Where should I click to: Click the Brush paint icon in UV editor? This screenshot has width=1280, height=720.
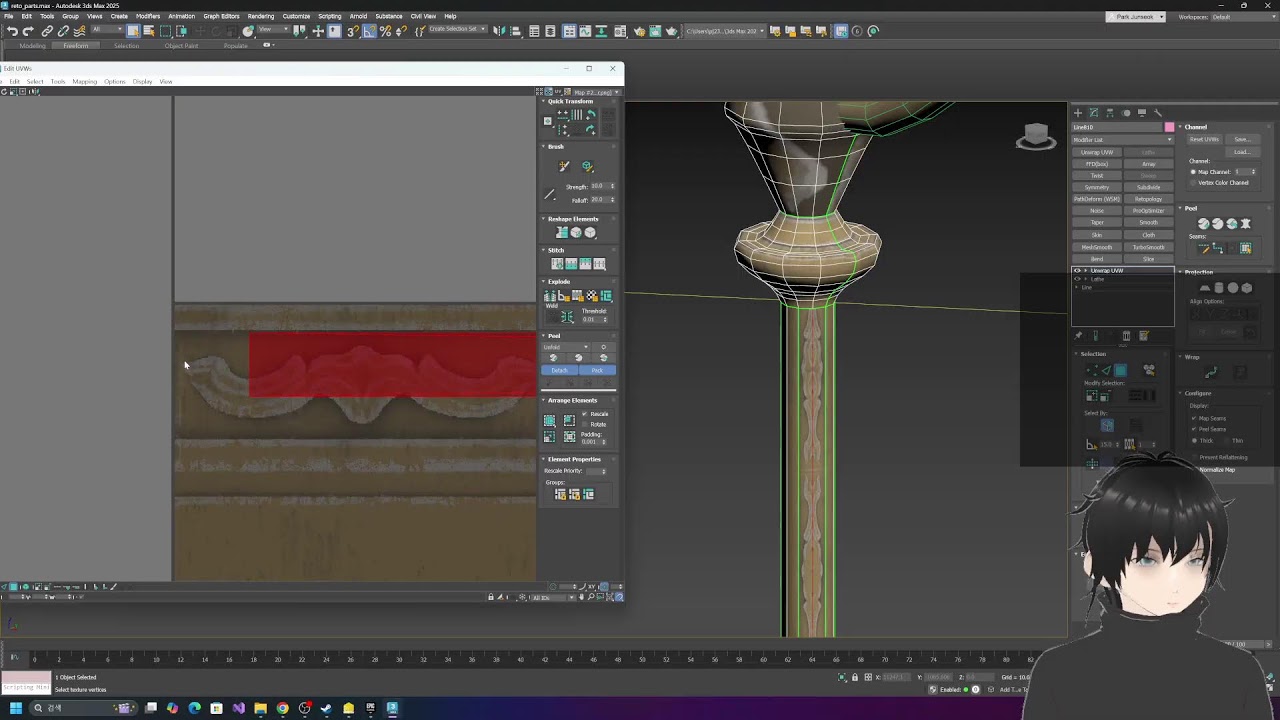[x=564, y=166]
